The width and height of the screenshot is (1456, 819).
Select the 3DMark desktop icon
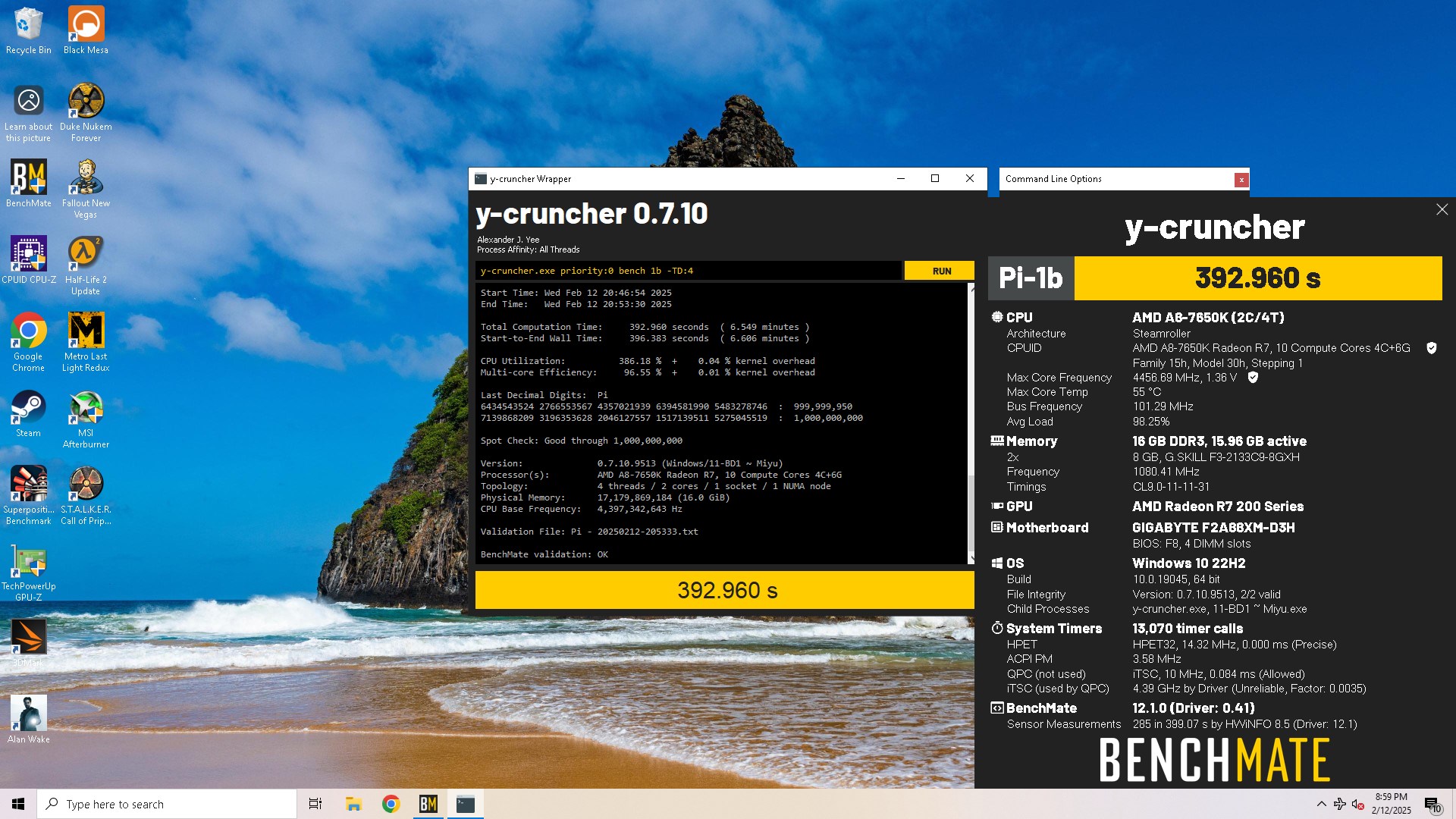click(x=29, y=643)
